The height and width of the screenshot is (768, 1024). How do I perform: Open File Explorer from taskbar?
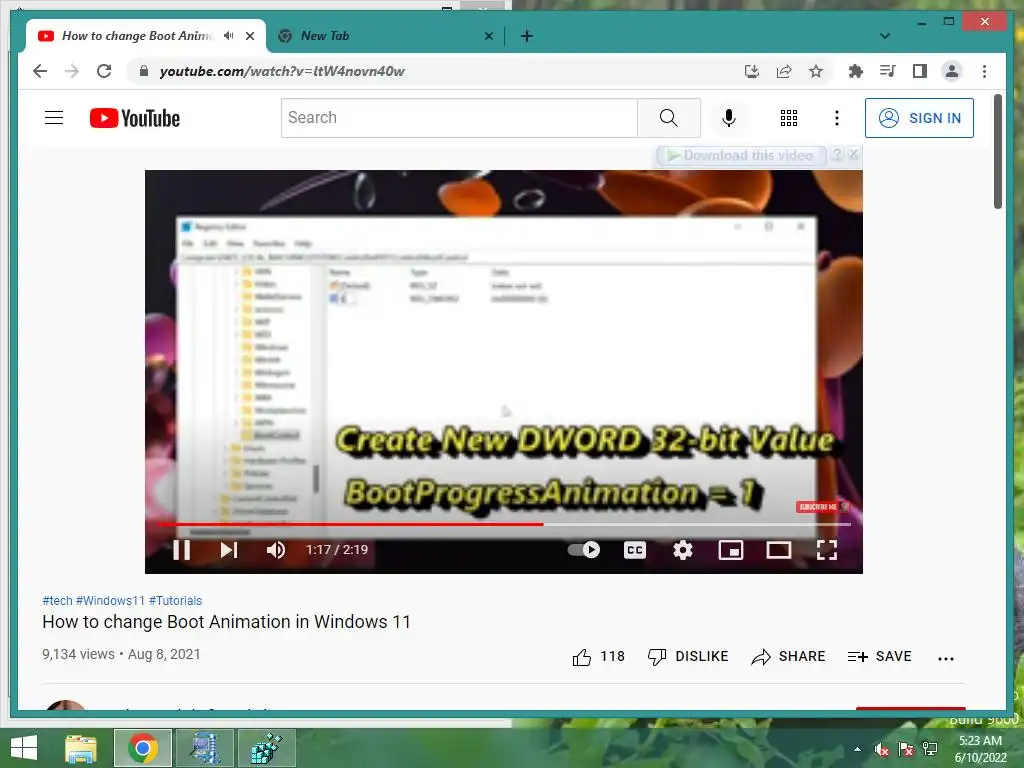[81, 748]
